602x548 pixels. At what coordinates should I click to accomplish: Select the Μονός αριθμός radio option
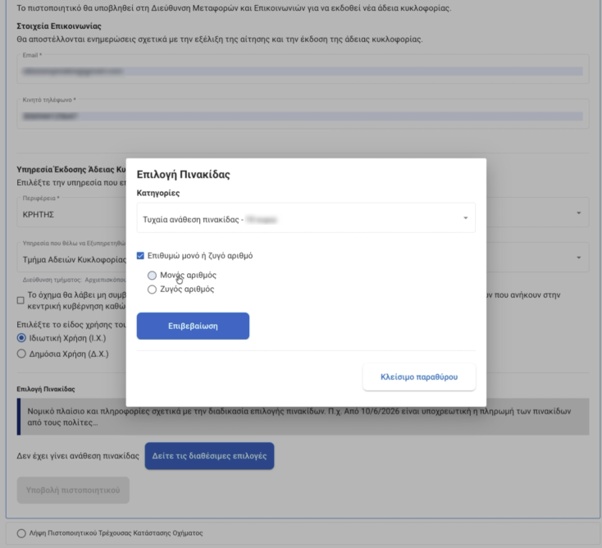(152, 275)
